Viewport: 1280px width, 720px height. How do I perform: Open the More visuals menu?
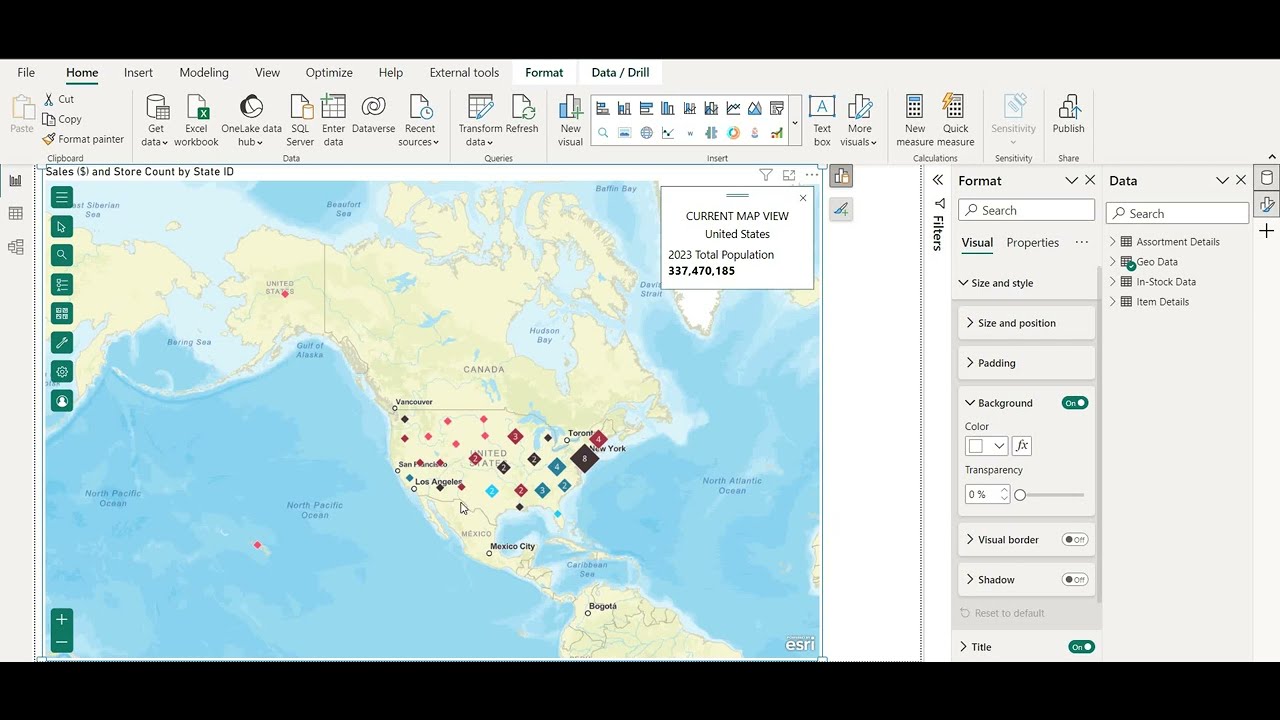[860, 120]
